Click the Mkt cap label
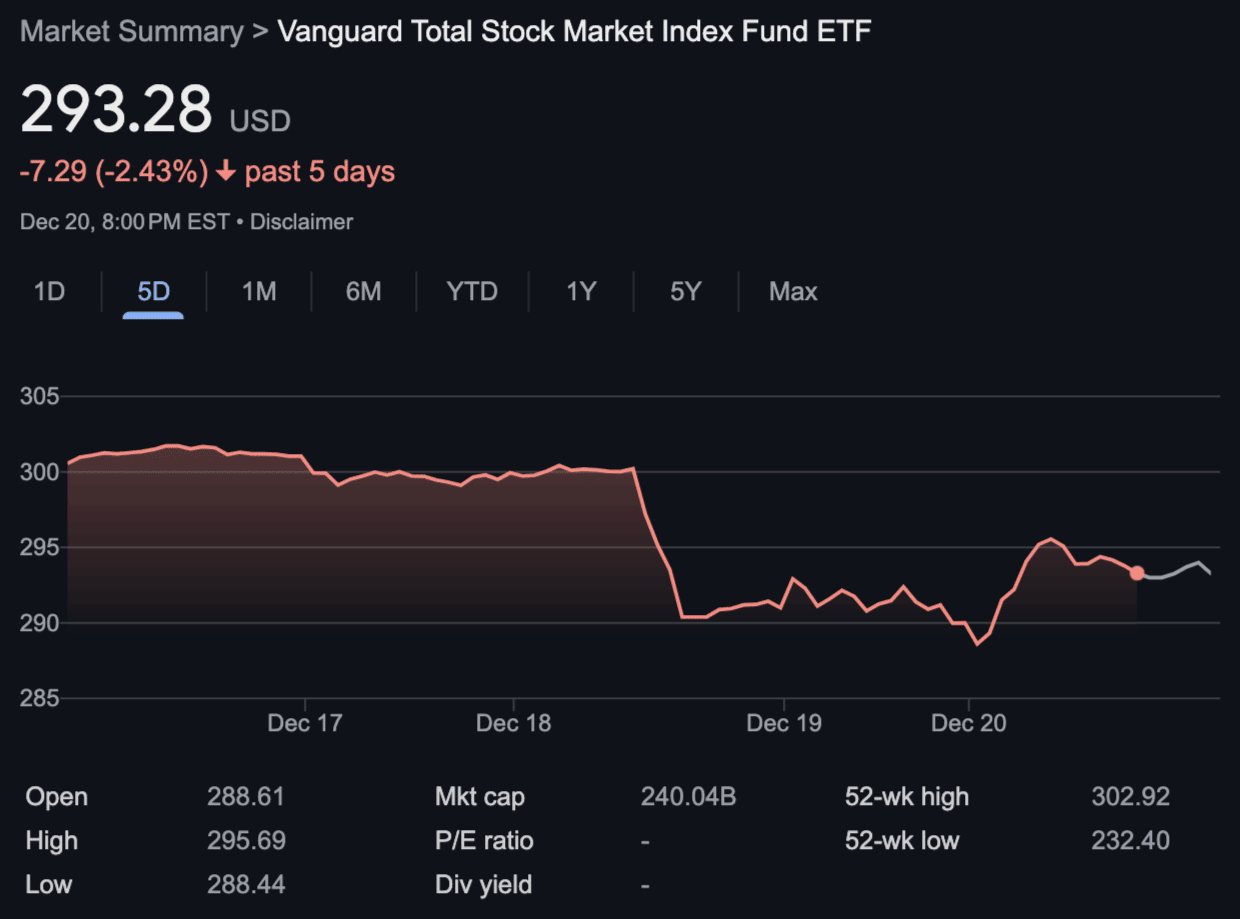The height and width of the screenshot is (919, 1240). (480, 797)
